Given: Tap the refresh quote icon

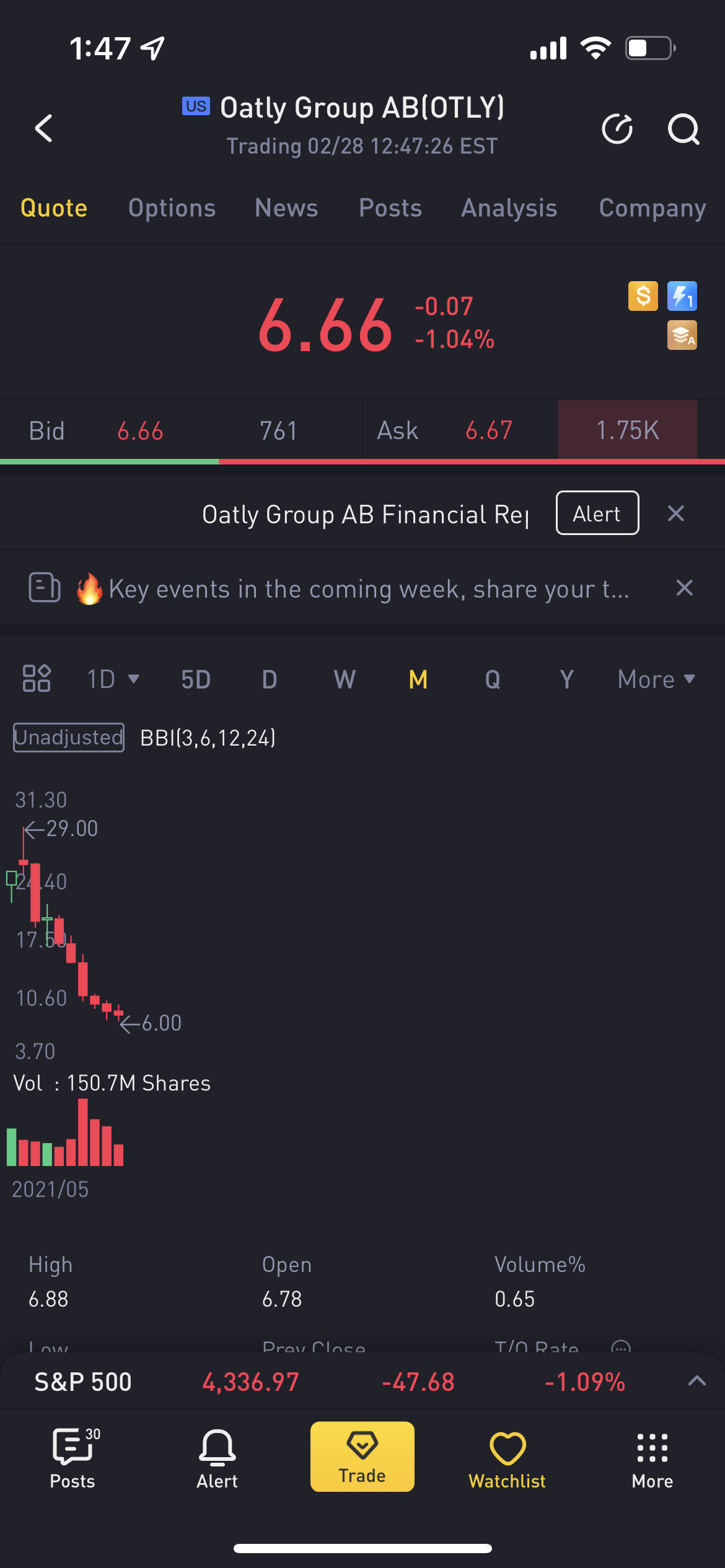Looking at the screenshot, I should pyautogui.click(x=617, y=129).
